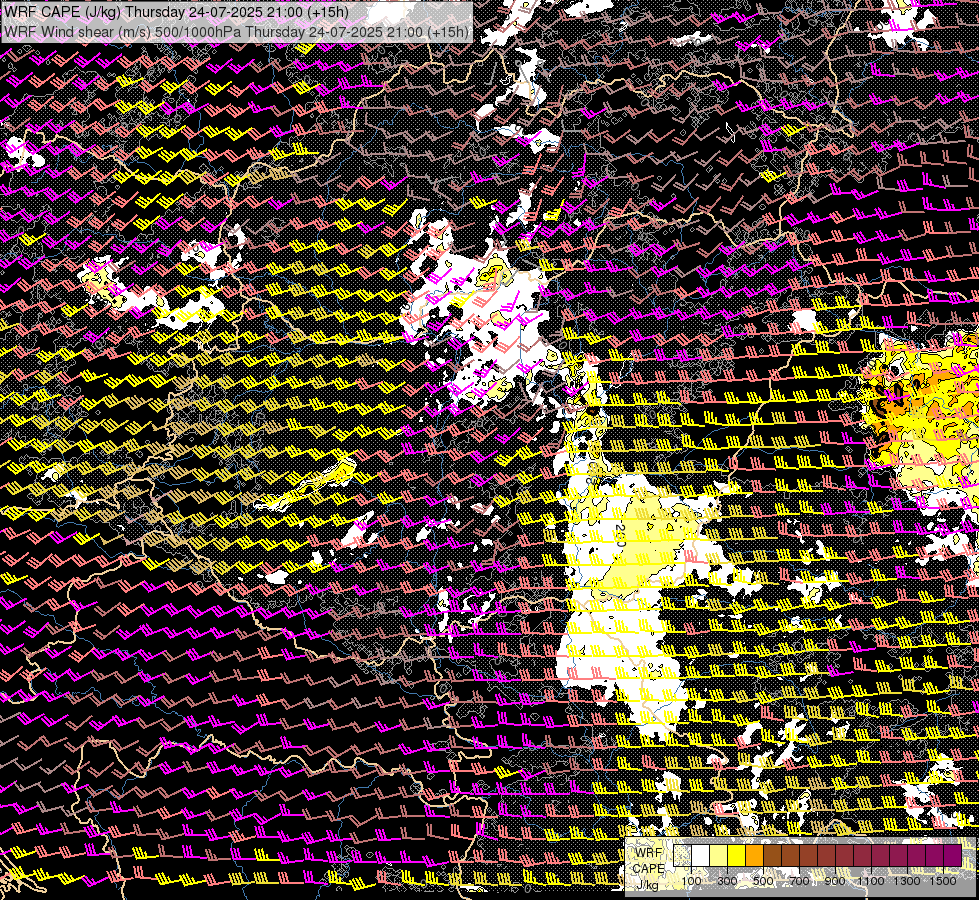Choose the orange legend swatch
The height and width of the screenshot is (900, 979).
pos(754,855)
